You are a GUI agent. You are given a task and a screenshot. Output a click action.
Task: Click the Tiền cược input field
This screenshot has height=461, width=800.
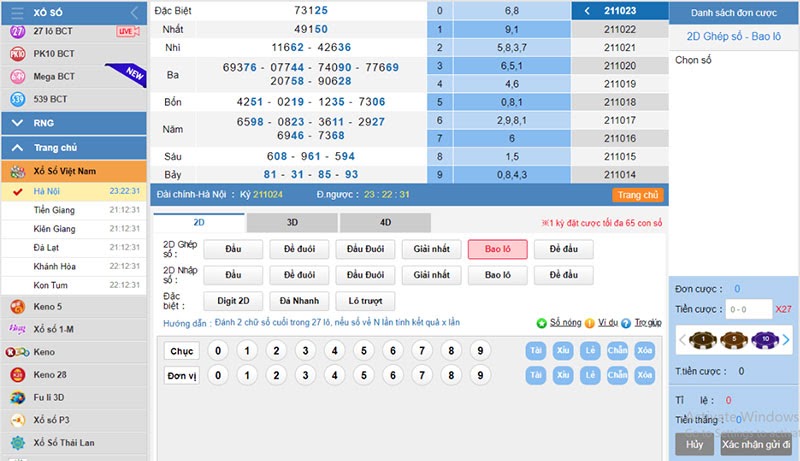[747, 310]
